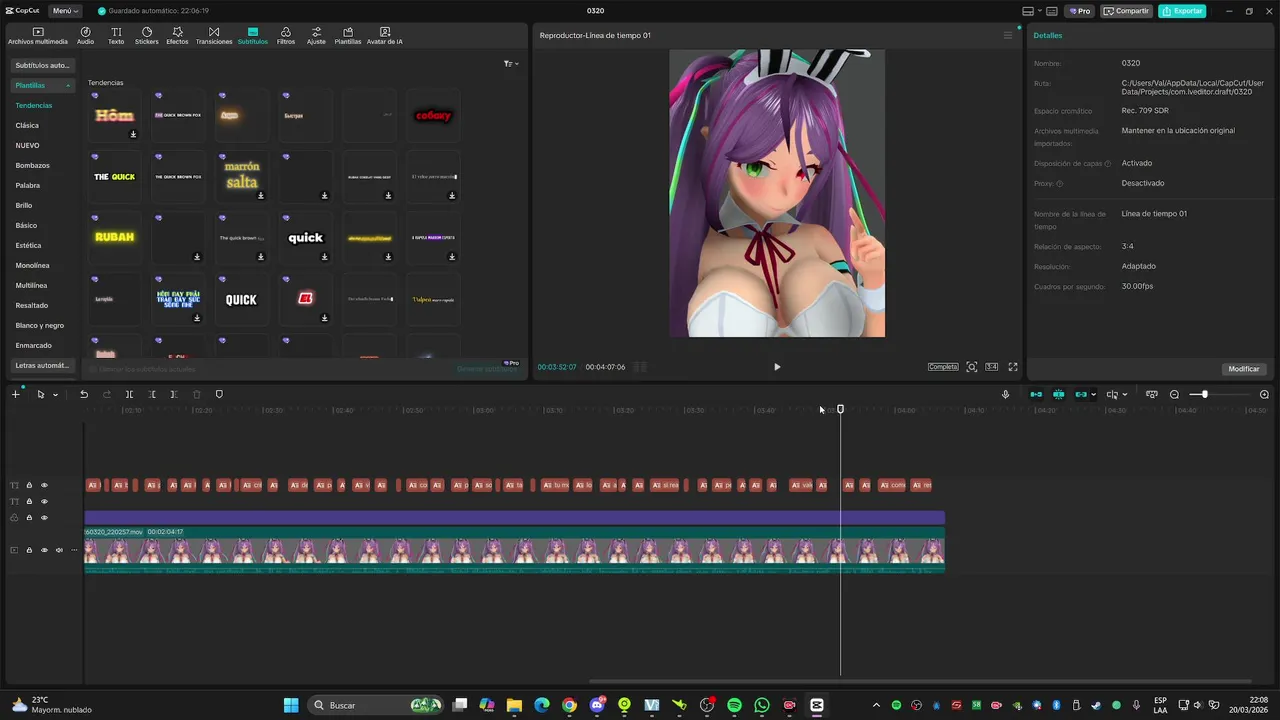This screenshot has height=720, width=1280.
Task: Open the selection tool mode dropdown arrow
Action: click(55, 395)
